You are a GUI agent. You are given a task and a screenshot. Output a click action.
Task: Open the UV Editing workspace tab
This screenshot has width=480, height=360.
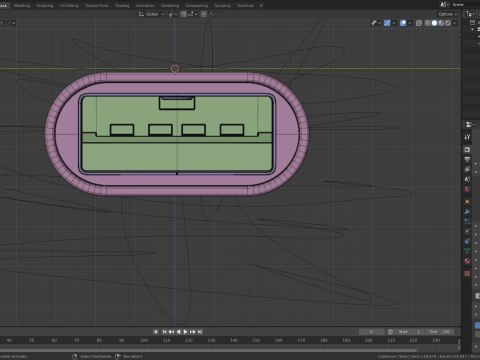pyautogui.click(x=69, y=5)
